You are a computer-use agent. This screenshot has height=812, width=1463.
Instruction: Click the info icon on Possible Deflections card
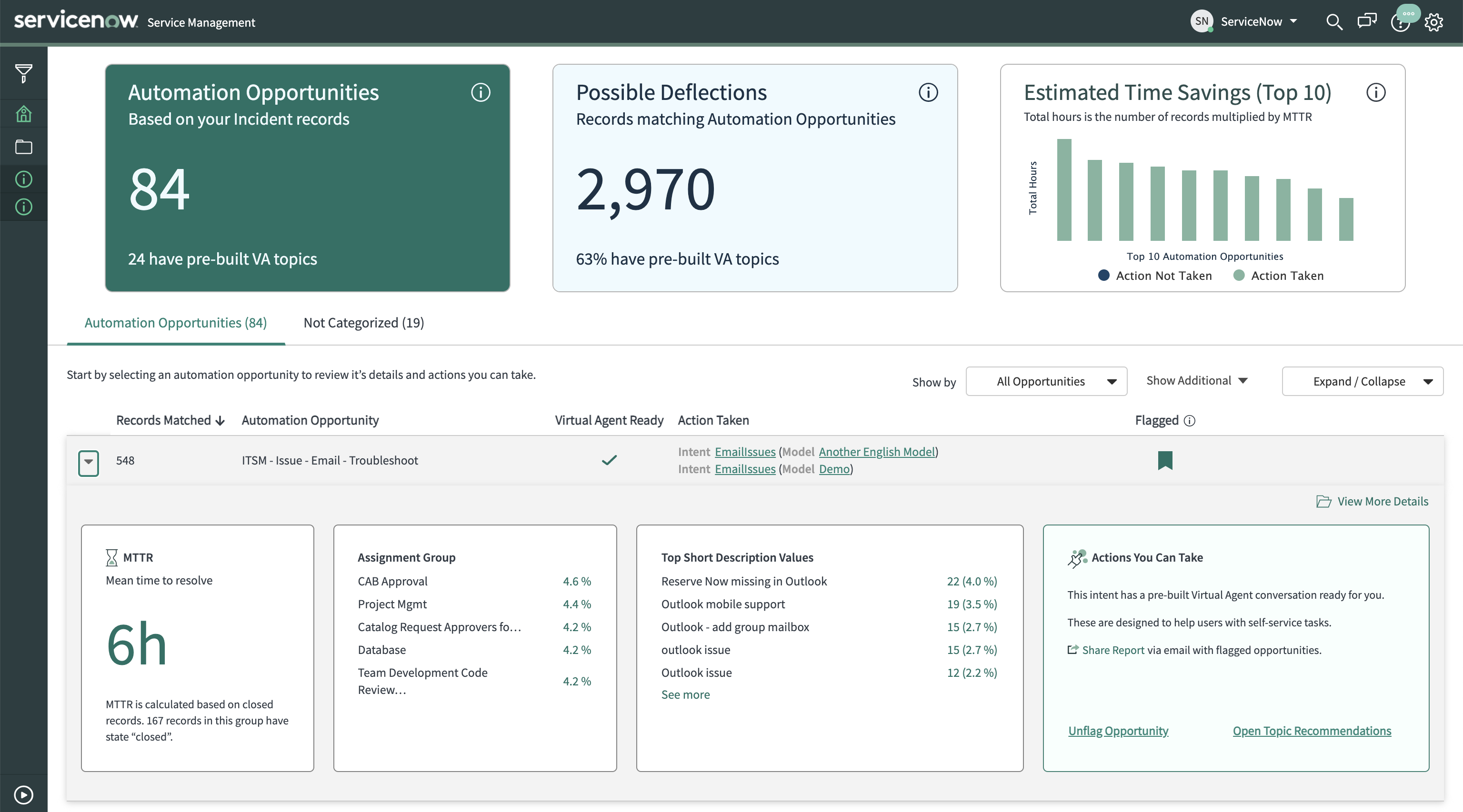tap(928, 92)
